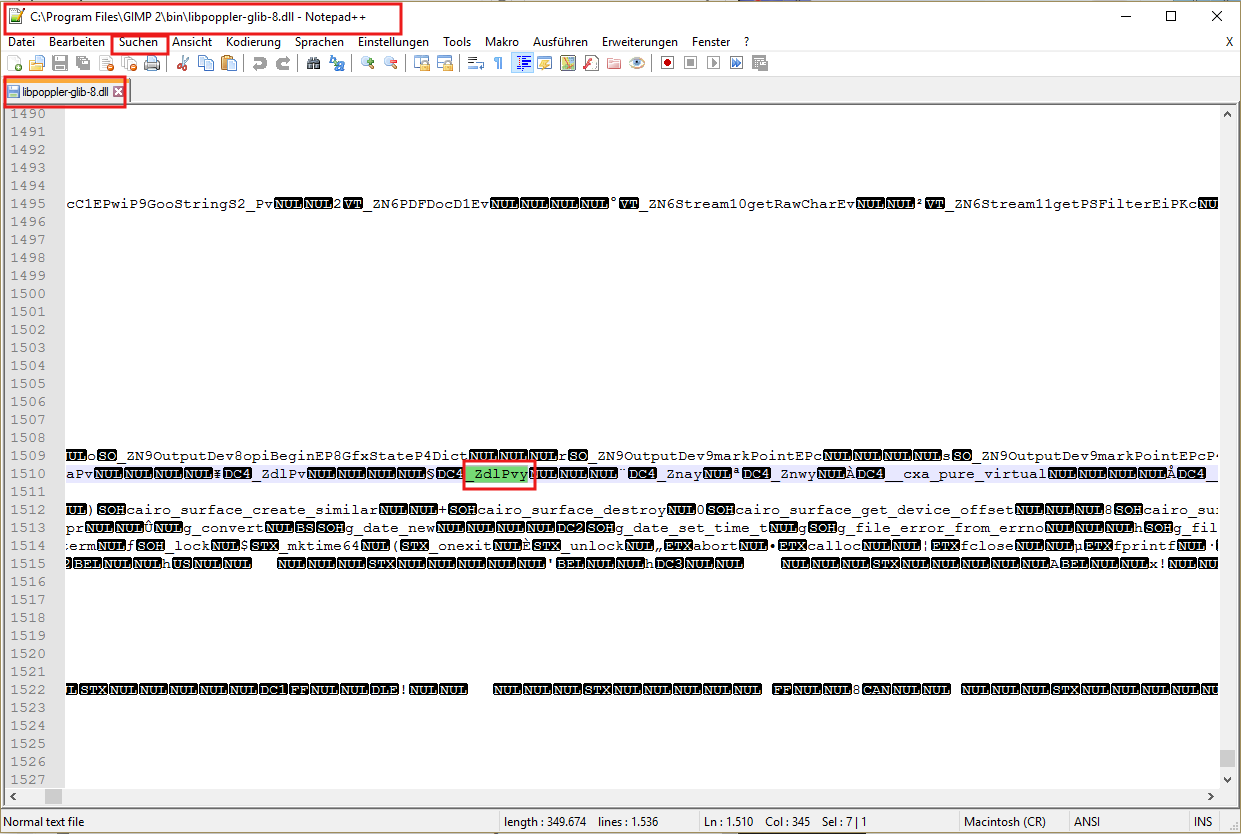
Task: Click the horizontal scrollbar thumb
Action: pos(52,796)
